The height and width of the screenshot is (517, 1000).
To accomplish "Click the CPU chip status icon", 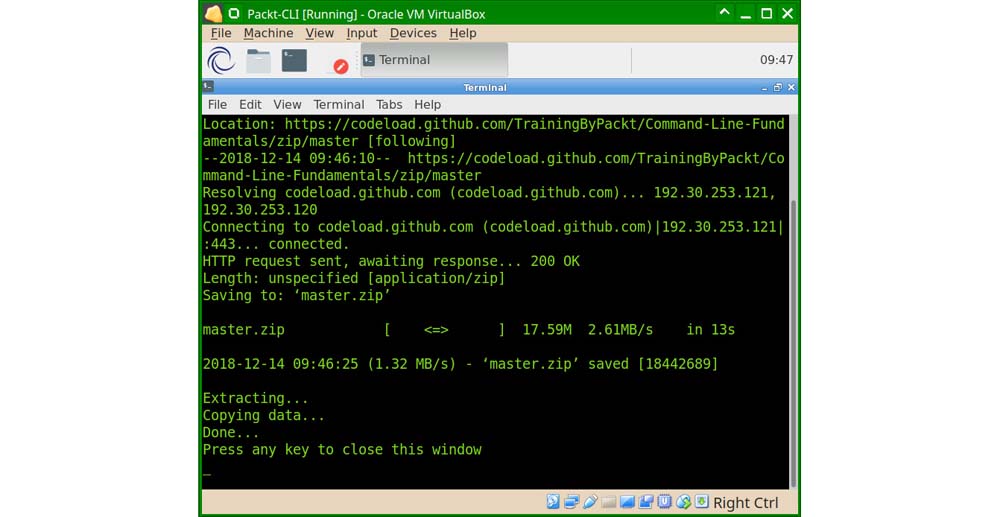I will pos(665,502).
